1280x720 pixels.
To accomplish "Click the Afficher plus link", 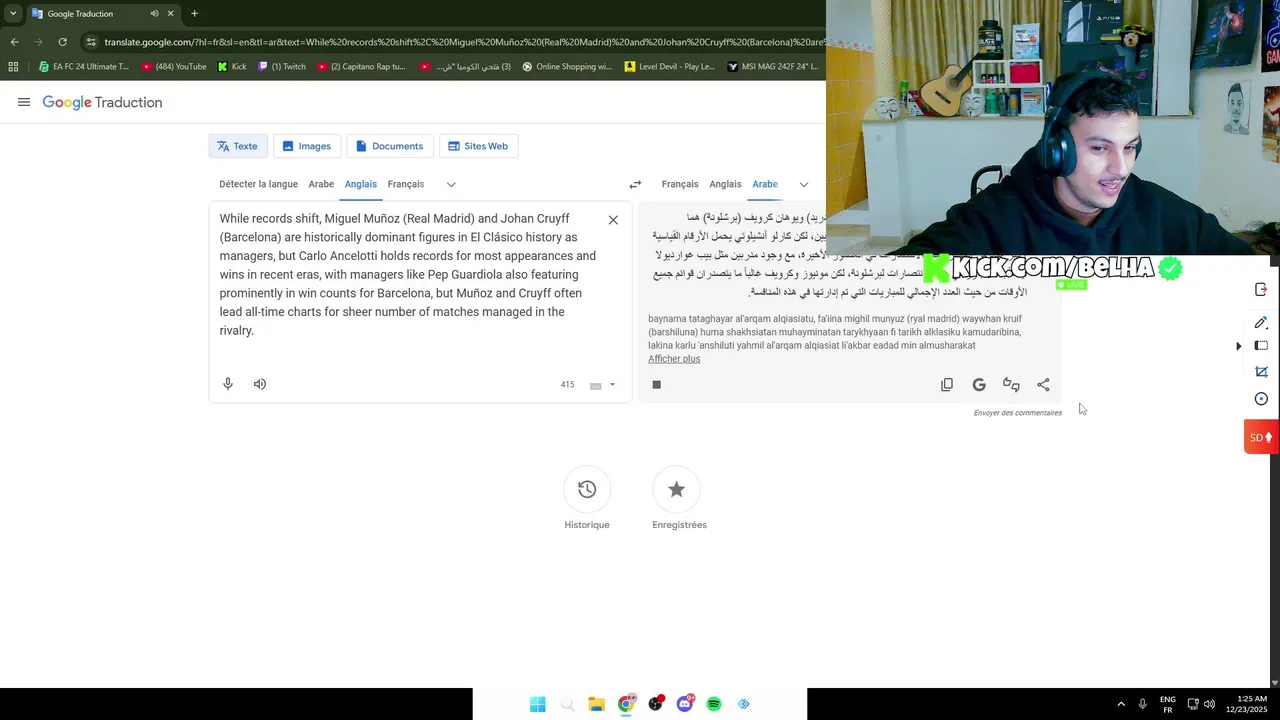I will 674,359.
